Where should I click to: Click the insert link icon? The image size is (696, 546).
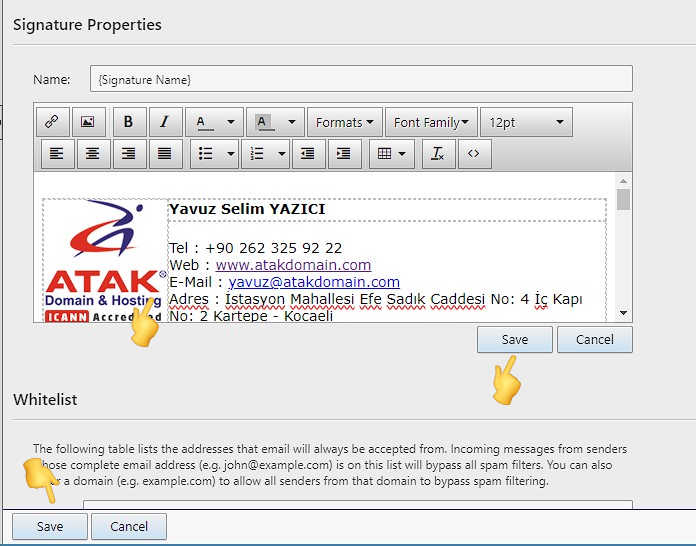53,122
